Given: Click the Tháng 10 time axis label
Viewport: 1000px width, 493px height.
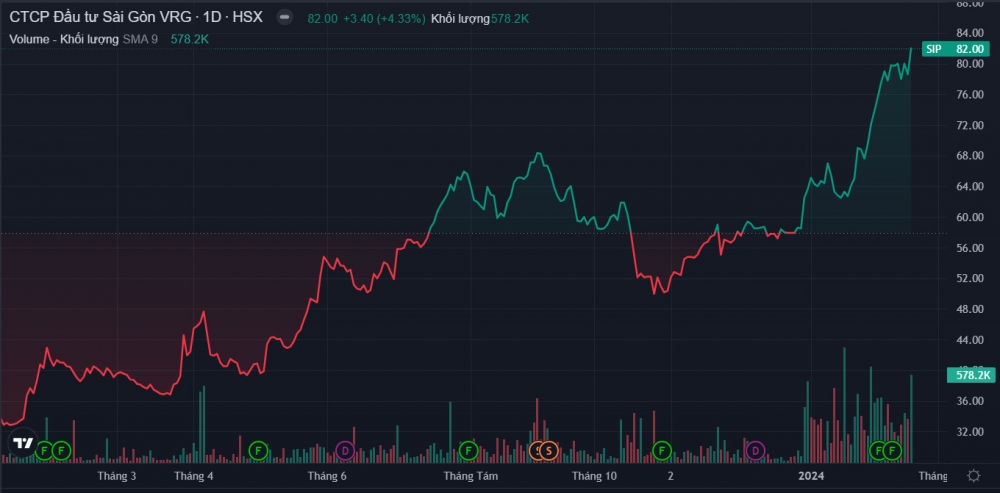Looking at the screenshot, I should coord(594,477).
